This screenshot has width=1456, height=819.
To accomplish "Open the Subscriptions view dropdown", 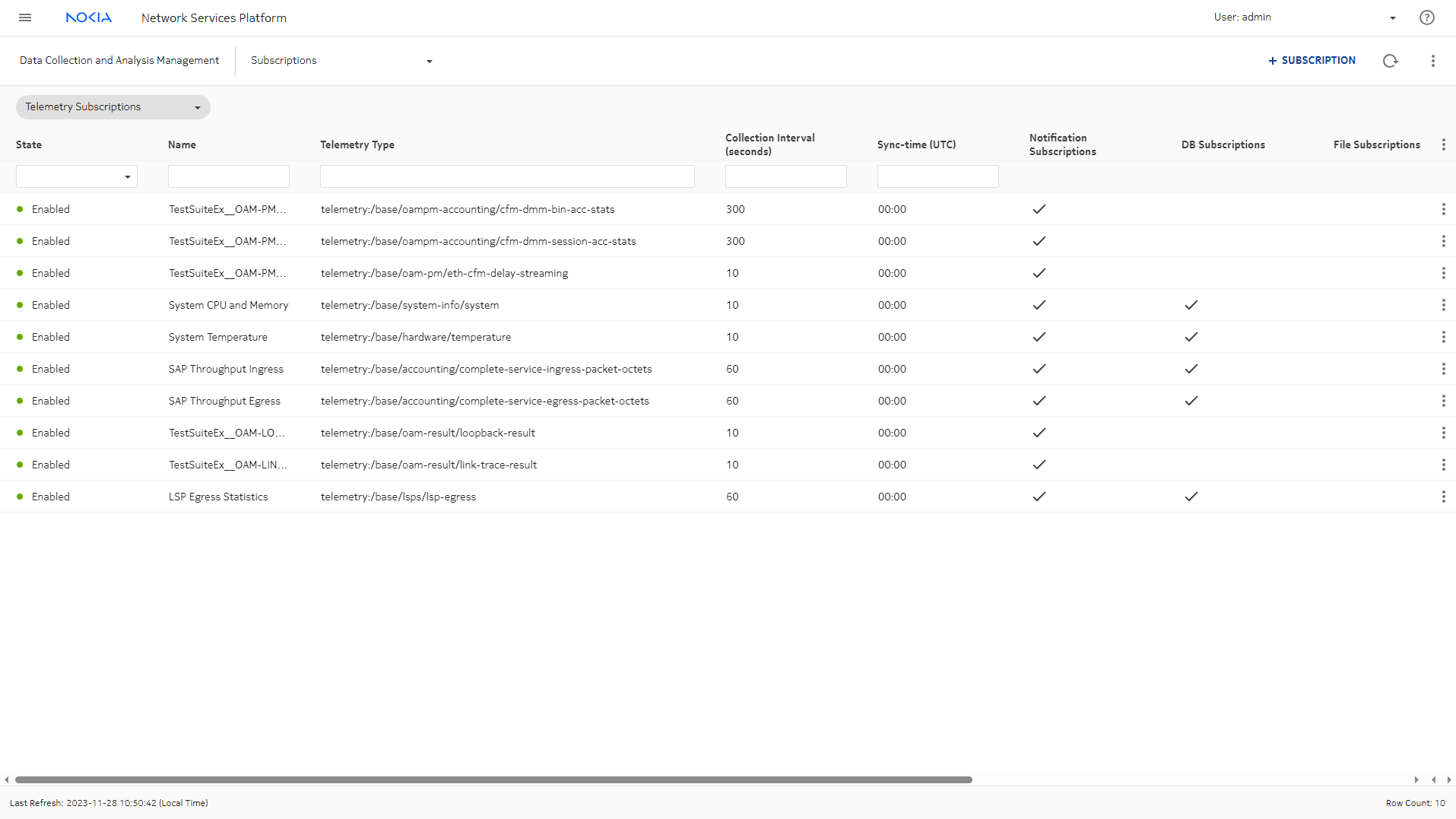I will point(341,61).
